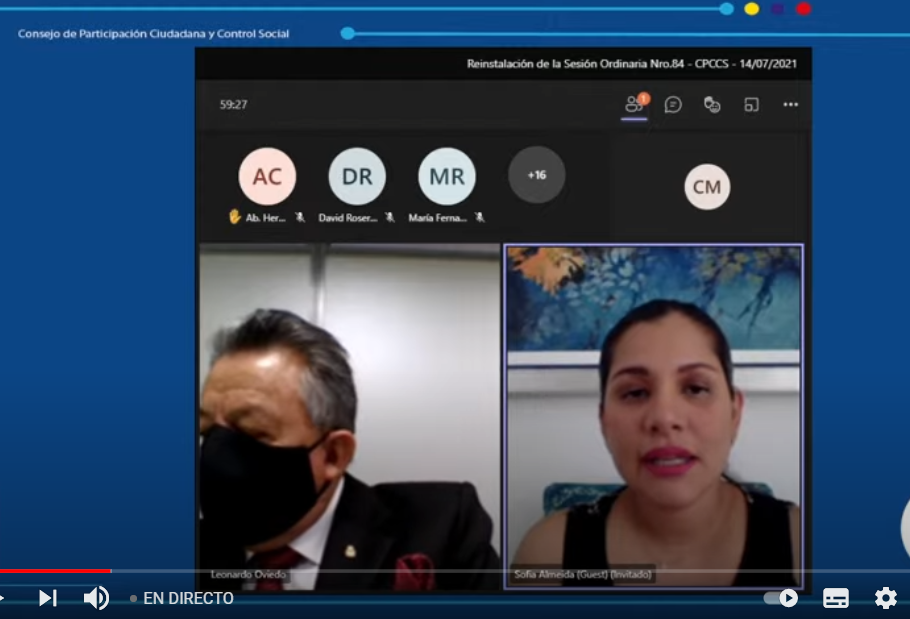Viewport: 910px width, 619px height.
Task: Select Sofía Almeida (Guest) video tile
Action: click(653, 417)
